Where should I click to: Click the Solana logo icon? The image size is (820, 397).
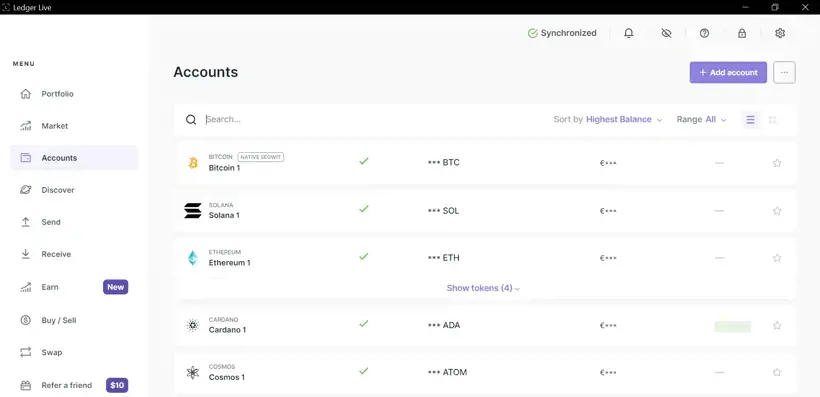[x=193, y=210]
